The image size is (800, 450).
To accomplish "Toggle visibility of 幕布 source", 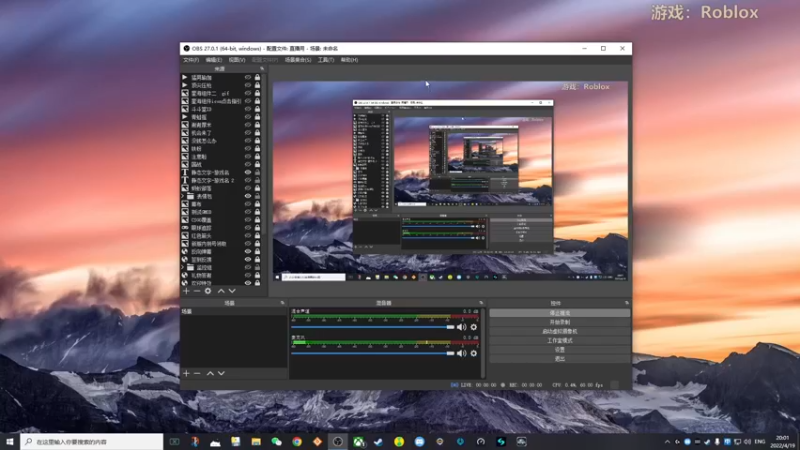I will [248, 204].
